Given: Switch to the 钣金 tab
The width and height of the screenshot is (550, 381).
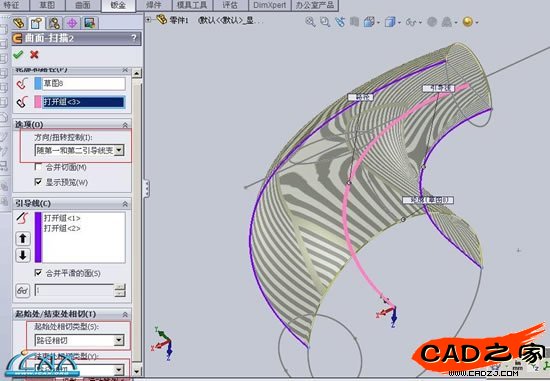Looking at the screenshot, I should tap(118, 5).
